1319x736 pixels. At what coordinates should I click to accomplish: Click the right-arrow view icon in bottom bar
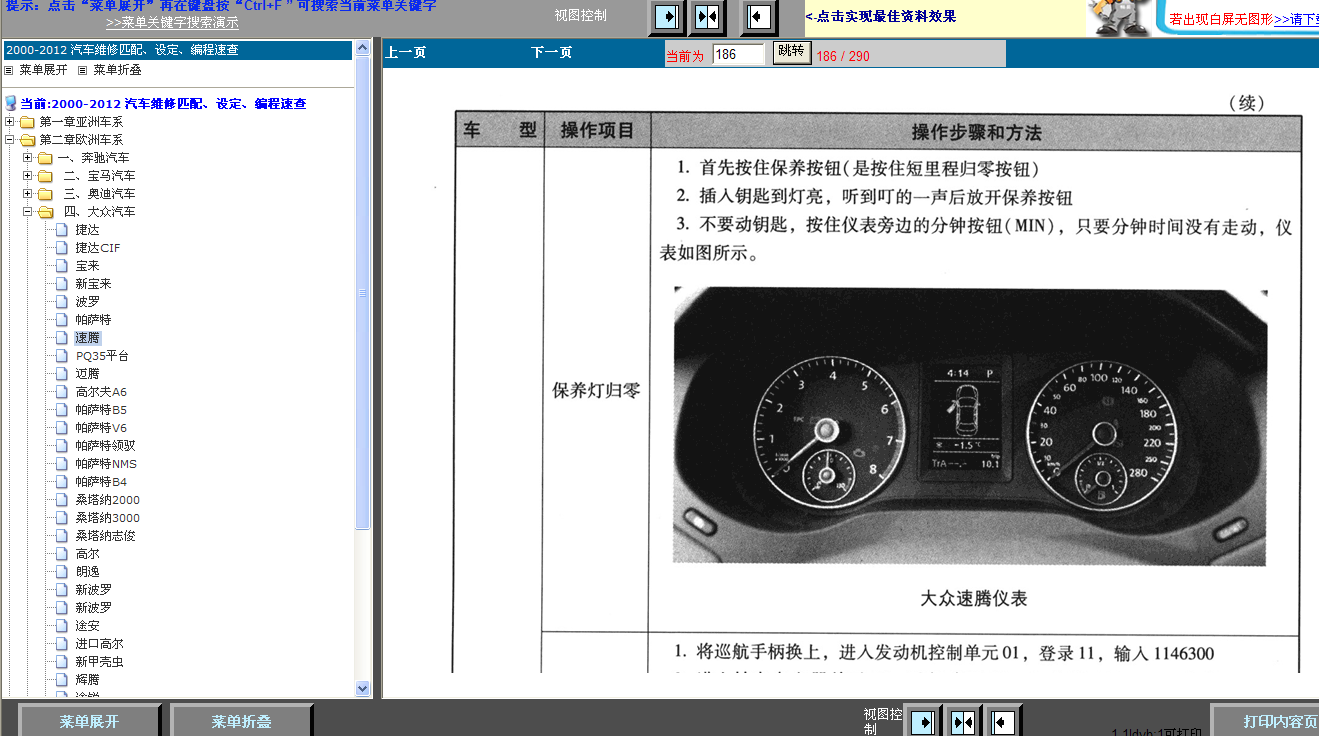925,721
